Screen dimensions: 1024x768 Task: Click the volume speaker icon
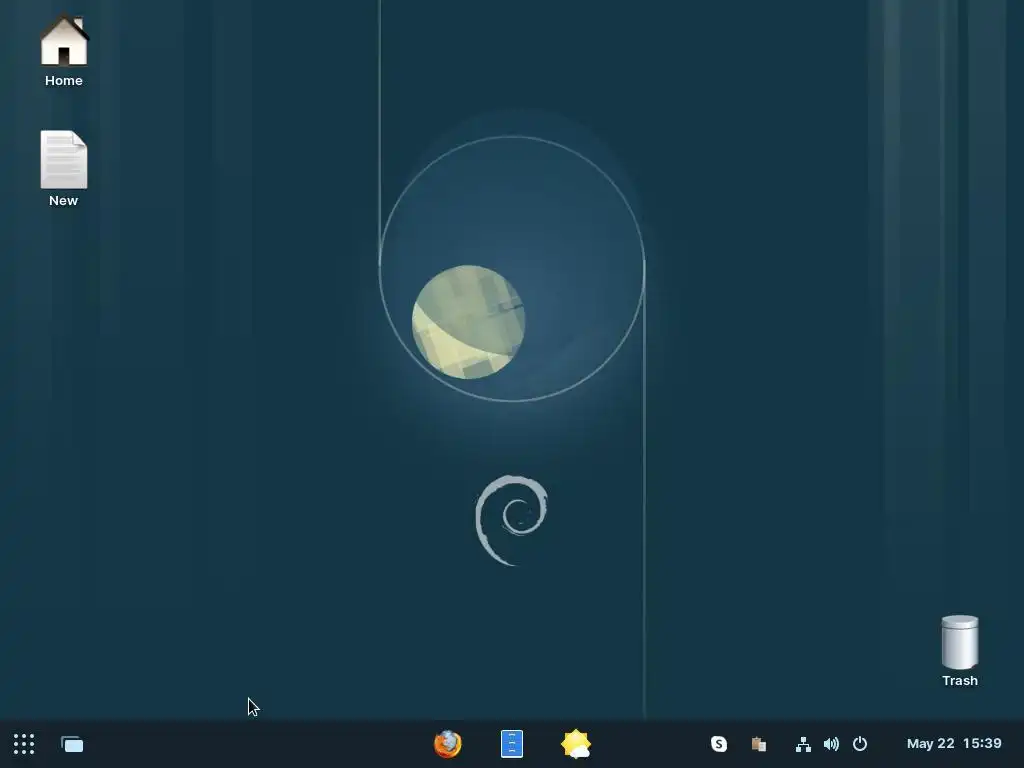click(x=831, y=744)
